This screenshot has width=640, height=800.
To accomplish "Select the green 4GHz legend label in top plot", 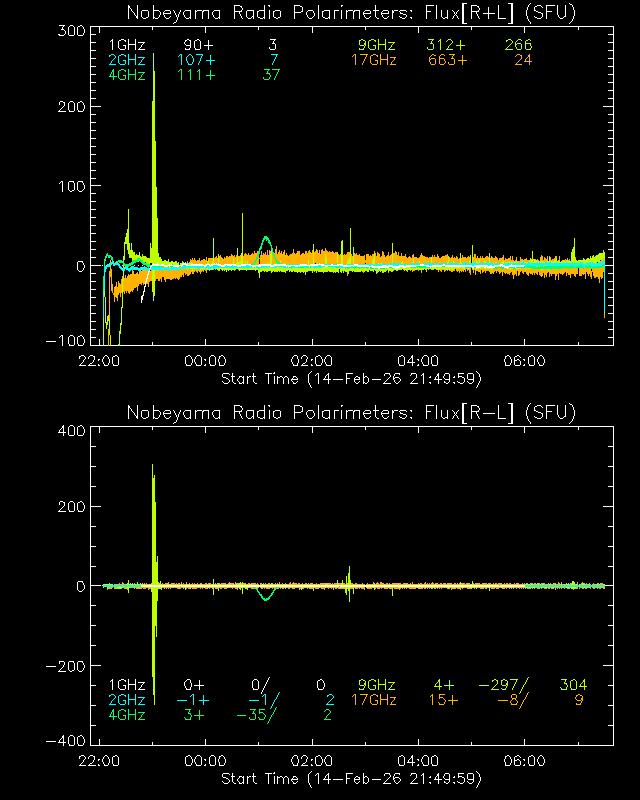I will point(126,75).
